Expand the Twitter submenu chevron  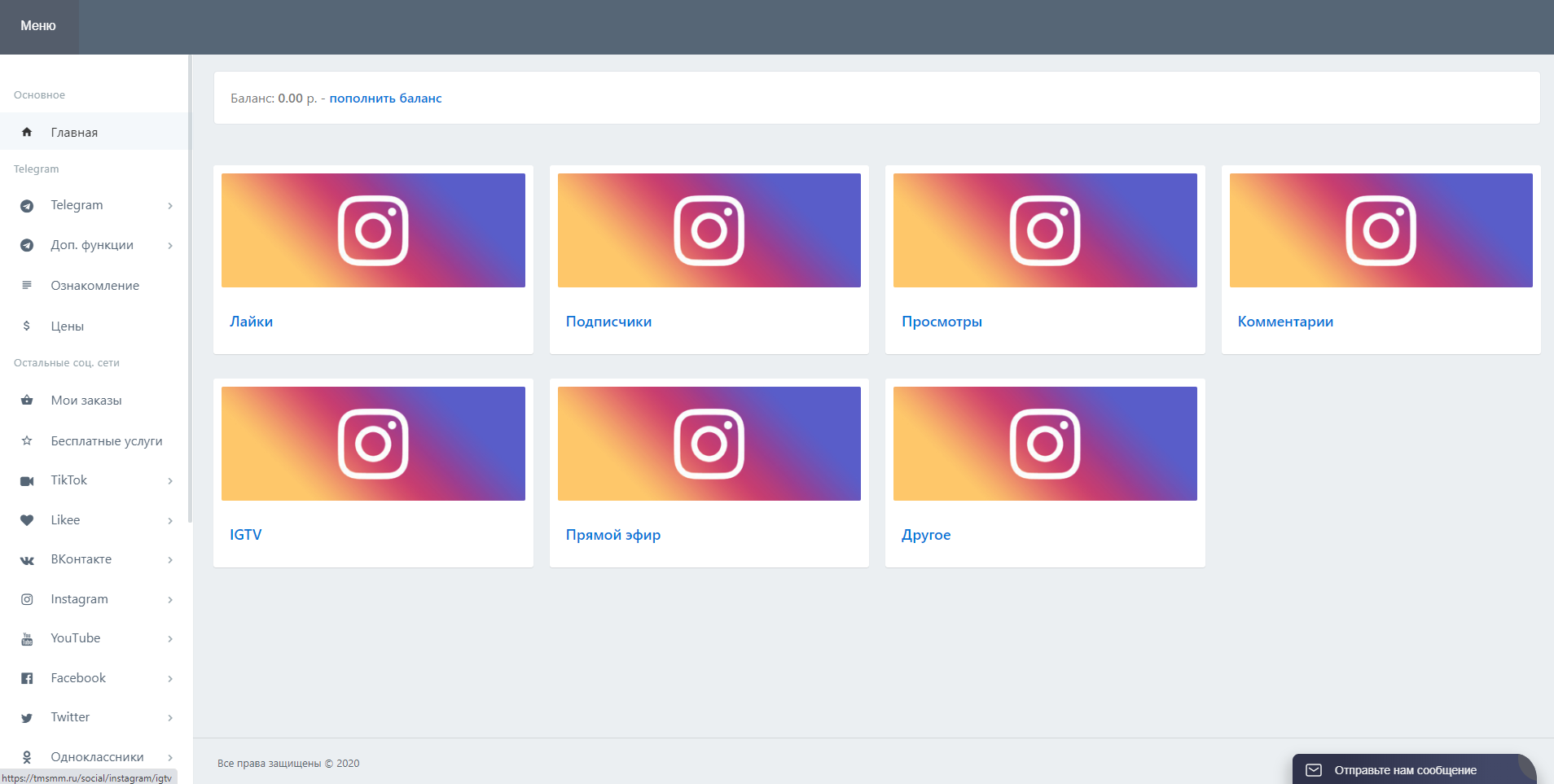tap(170, 718)
